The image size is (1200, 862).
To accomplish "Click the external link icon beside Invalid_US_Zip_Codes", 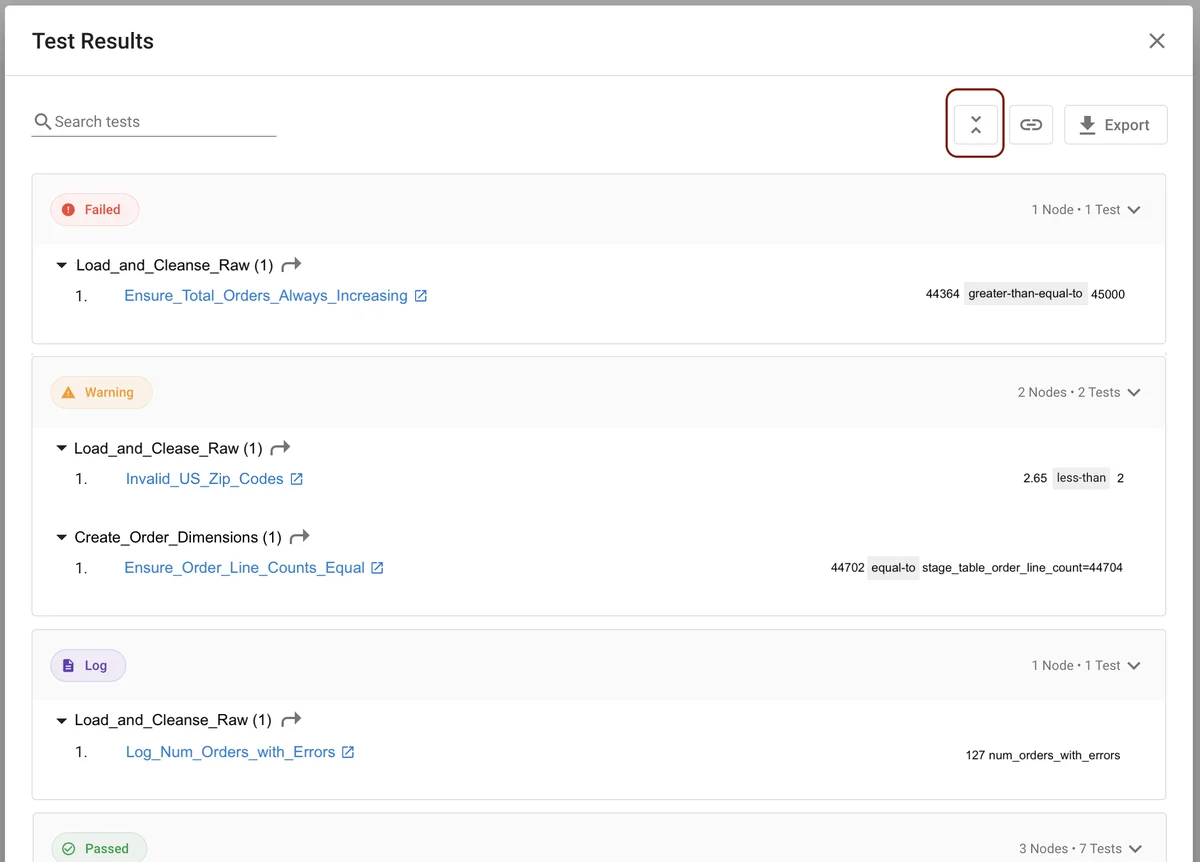I will [x=297, y=479].
